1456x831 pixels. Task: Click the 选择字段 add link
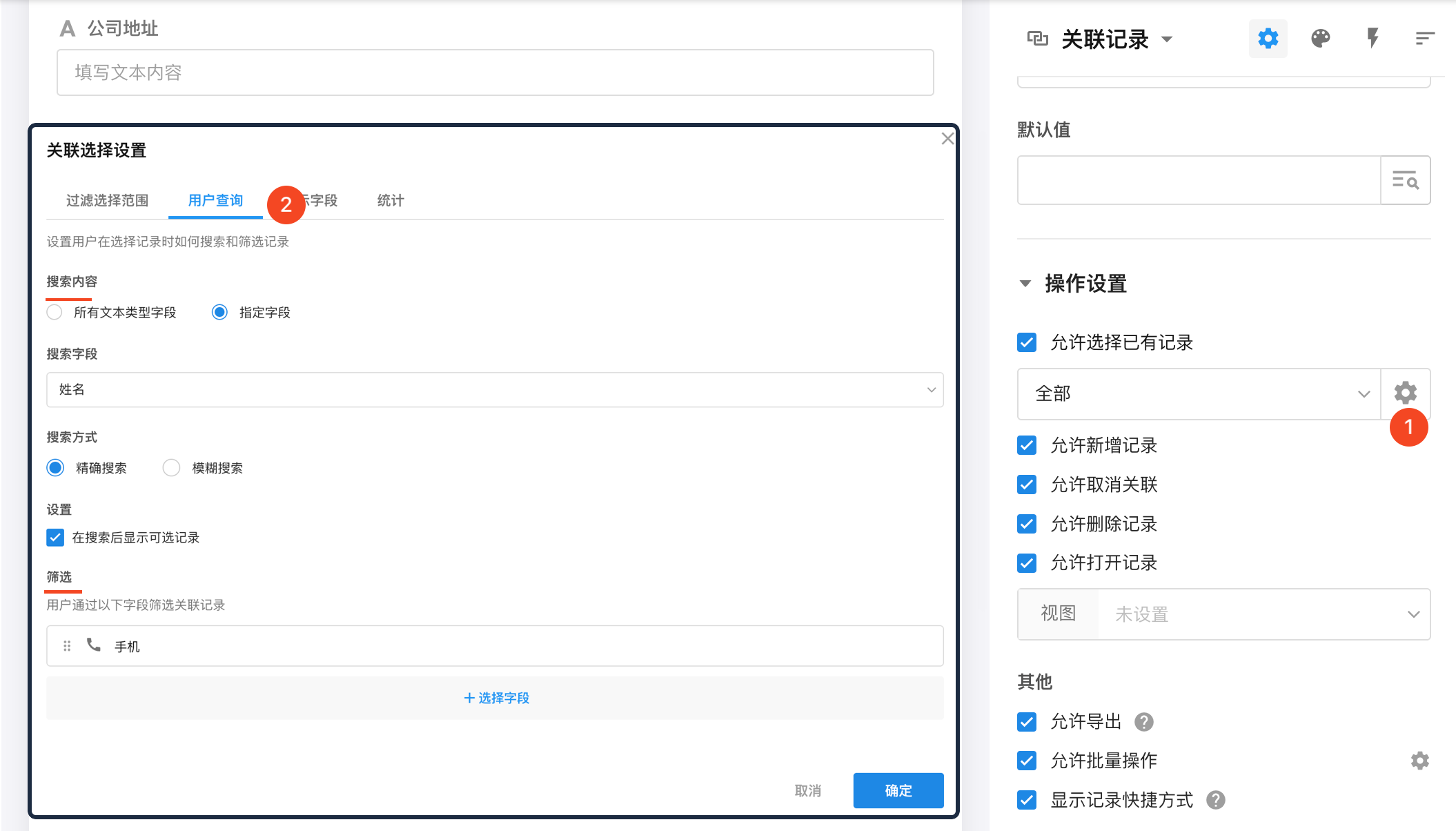(x=495, y=698)
